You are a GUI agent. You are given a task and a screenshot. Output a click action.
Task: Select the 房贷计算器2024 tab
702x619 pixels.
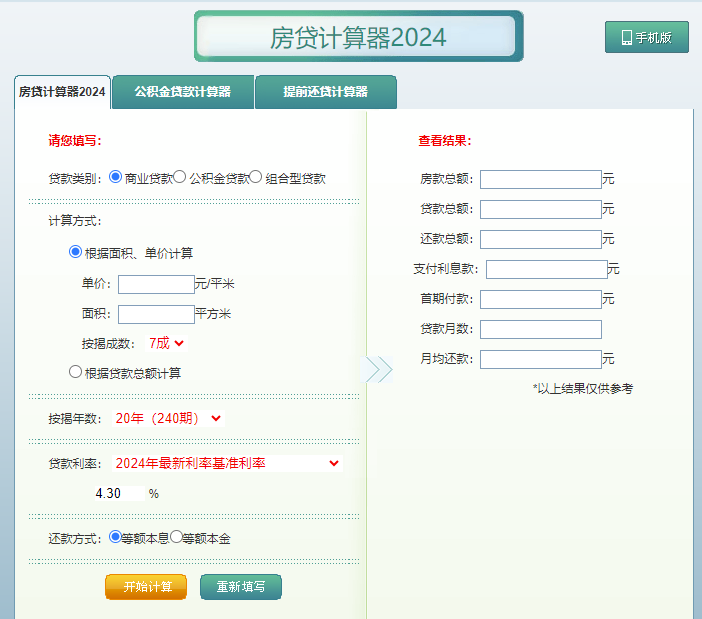(x=62, y=92)
